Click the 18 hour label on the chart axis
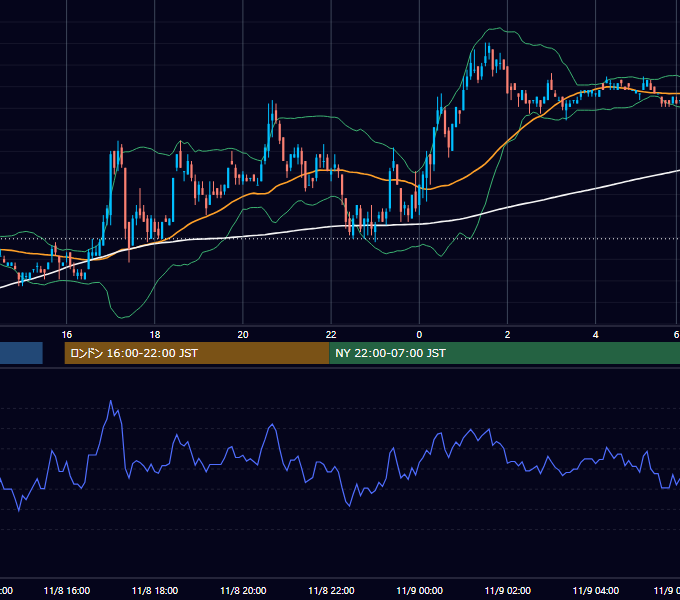 coord(155,335)
